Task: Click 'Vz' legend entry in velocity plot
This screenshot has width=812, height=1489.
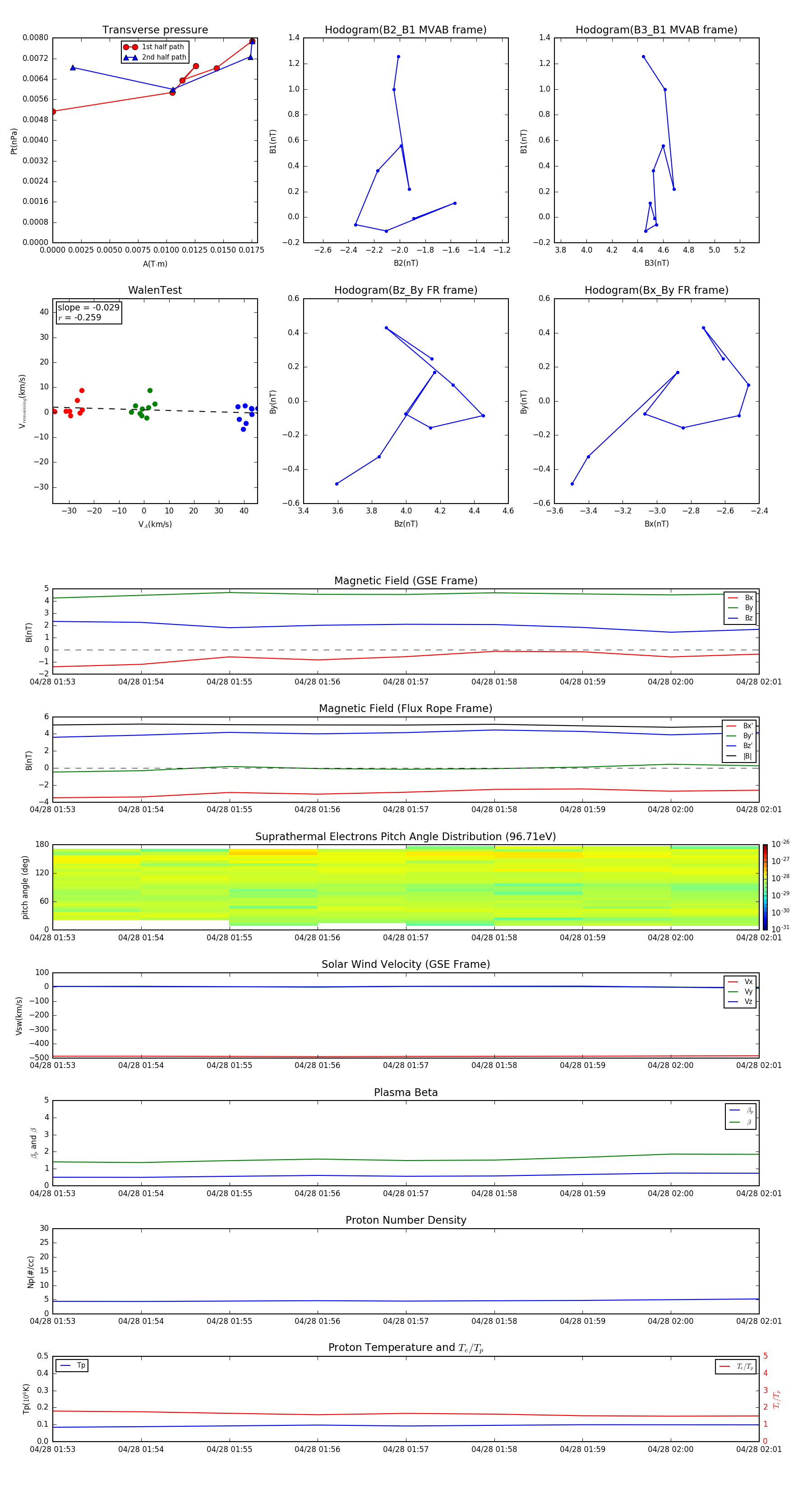Action: (x=740, y=1002)
